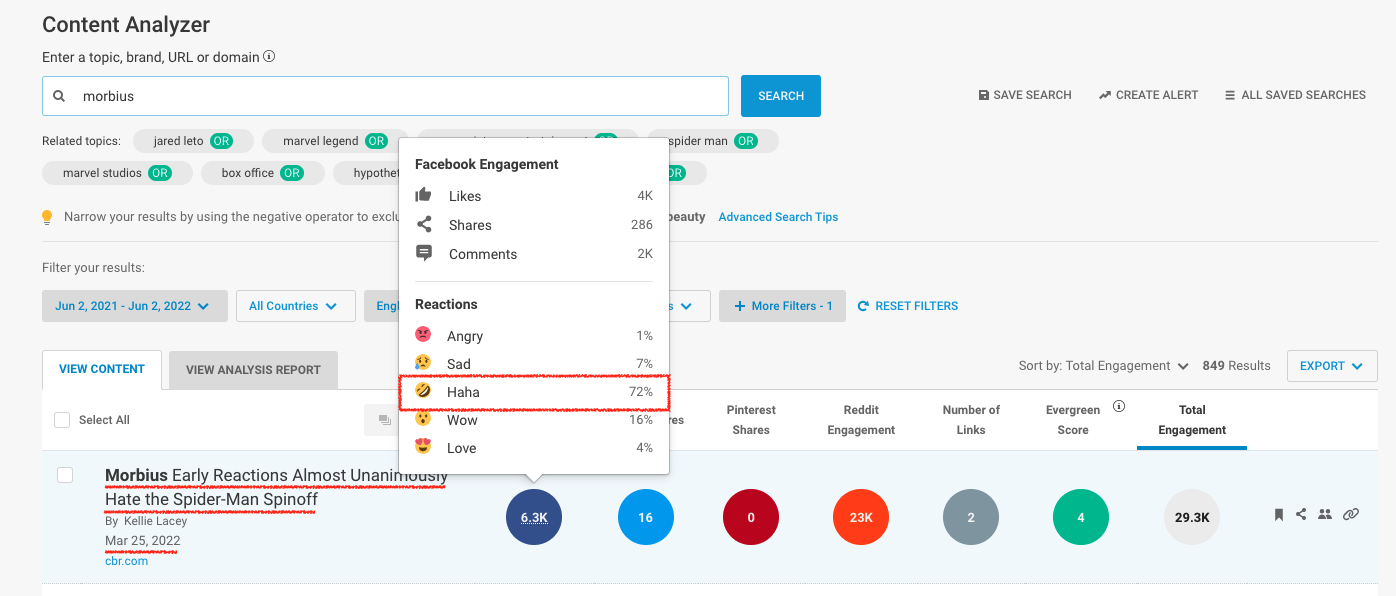Click Reset Filters link text
The width and height of the screenshot is (1396, 596).
[916, 306]
